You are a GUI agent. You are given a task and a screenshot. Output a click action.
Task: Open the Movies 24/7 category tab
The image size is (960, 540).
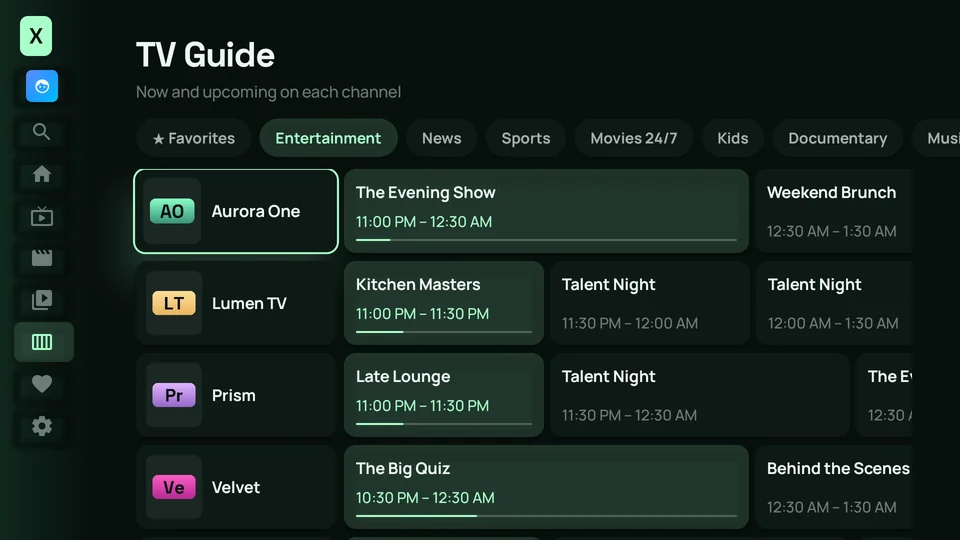tap(634, 138)
